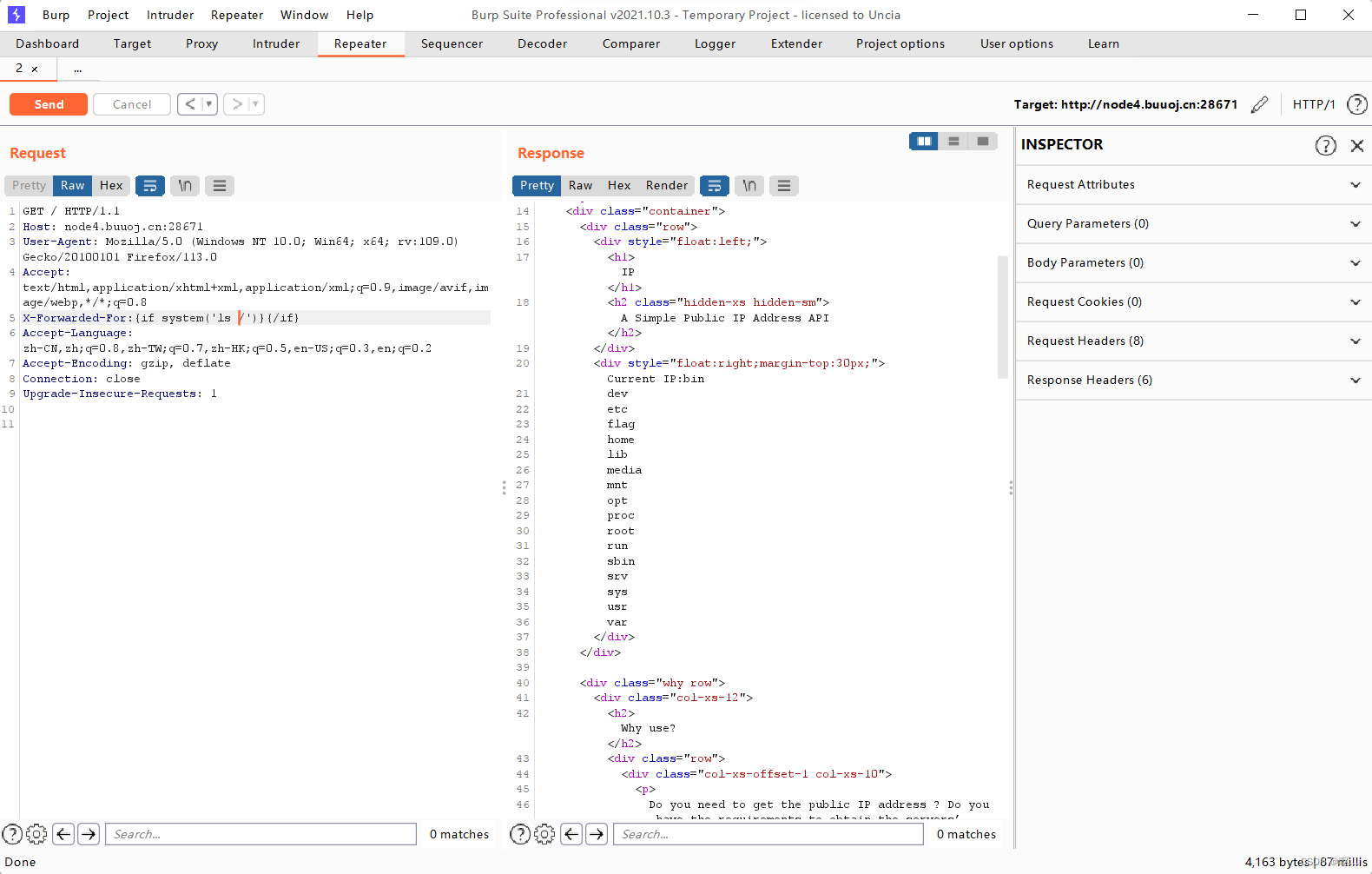Open Response search settings gear
1372x874 pixels.
[544, 834]
